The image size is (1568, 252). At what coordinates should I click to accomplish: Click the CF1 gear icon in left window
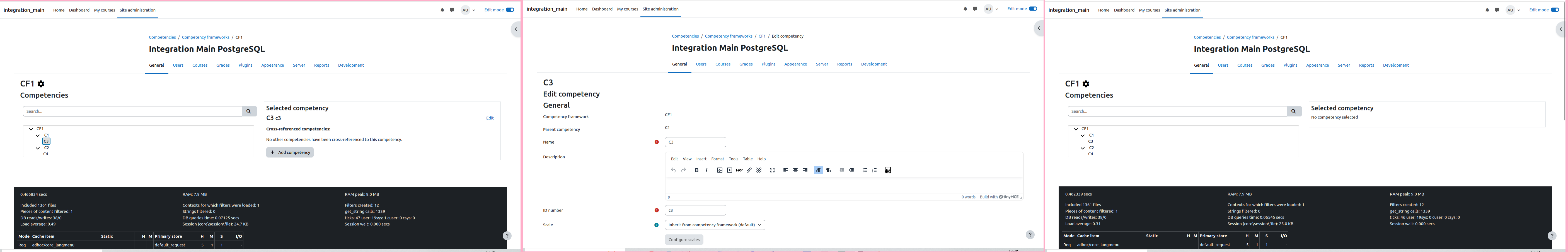41,84
